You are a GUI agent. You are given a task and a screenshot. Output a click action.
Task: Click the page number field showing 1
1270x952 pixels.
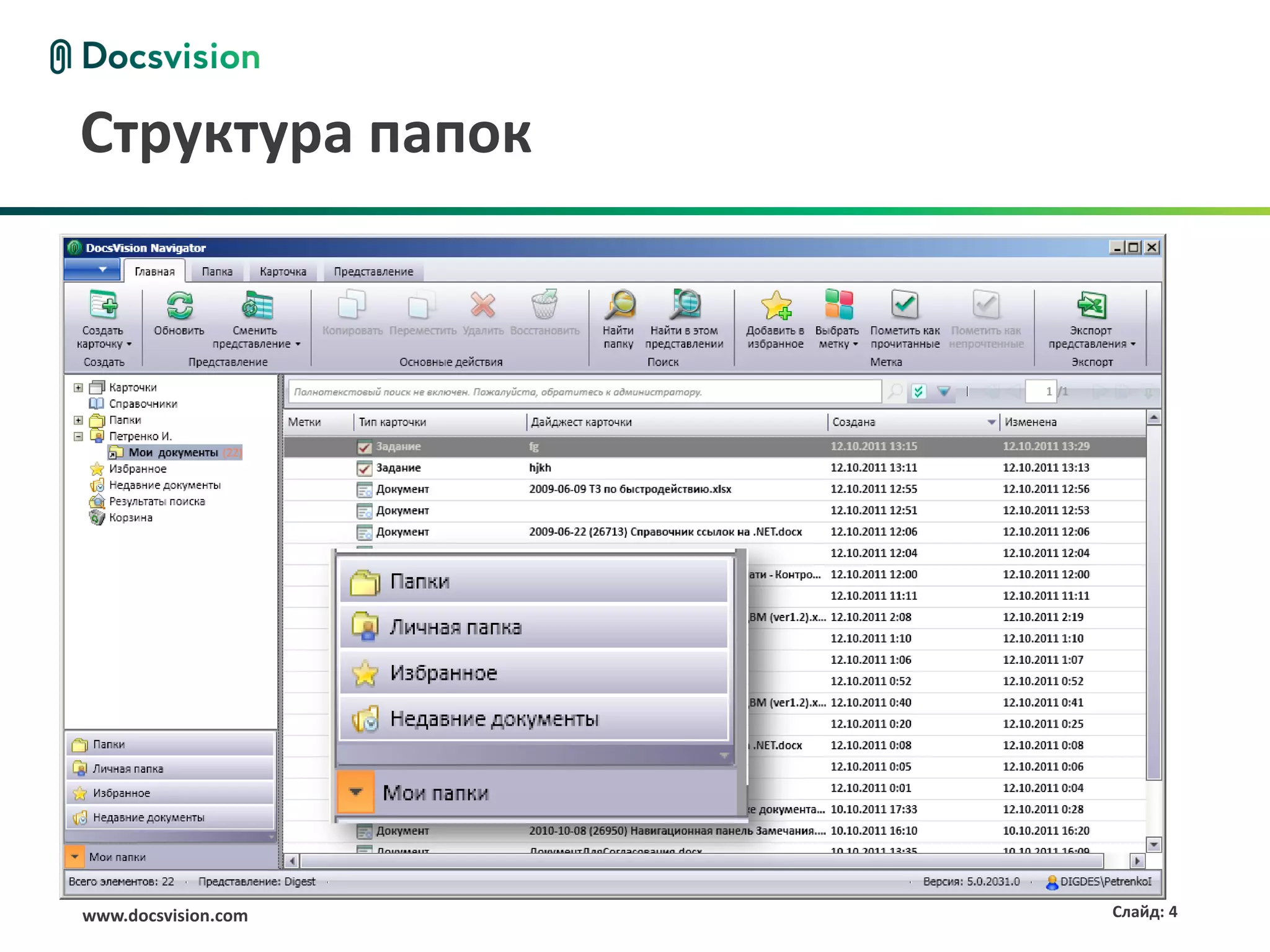[x=1041, y=392]
